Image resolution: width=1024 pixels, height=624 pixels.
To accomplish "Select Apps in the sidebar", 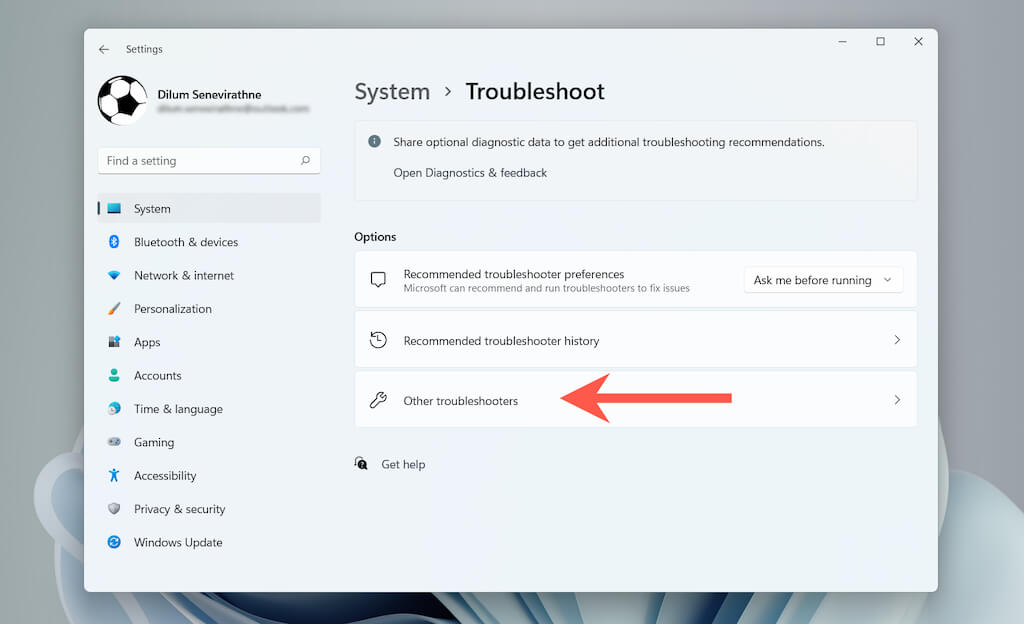I will point(147,342).
